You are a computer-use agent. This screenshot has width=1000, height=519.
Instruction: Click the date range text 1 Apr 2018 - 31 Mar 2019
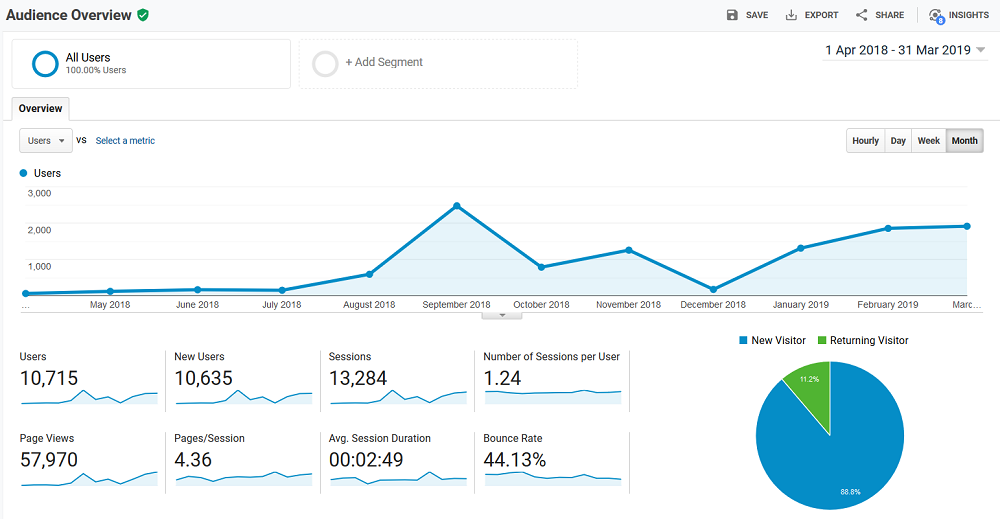(898, 50)
